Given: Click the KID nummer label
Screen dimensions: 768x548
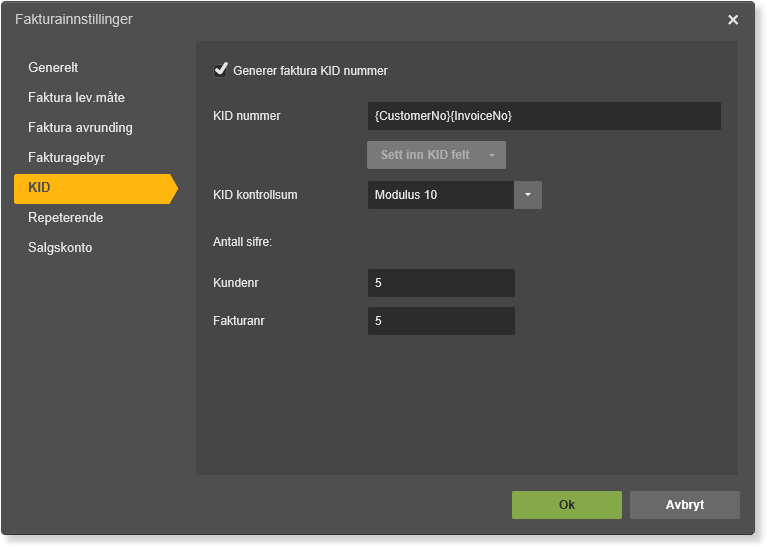Looking at the screenshot, I should [x=247, y=116].
